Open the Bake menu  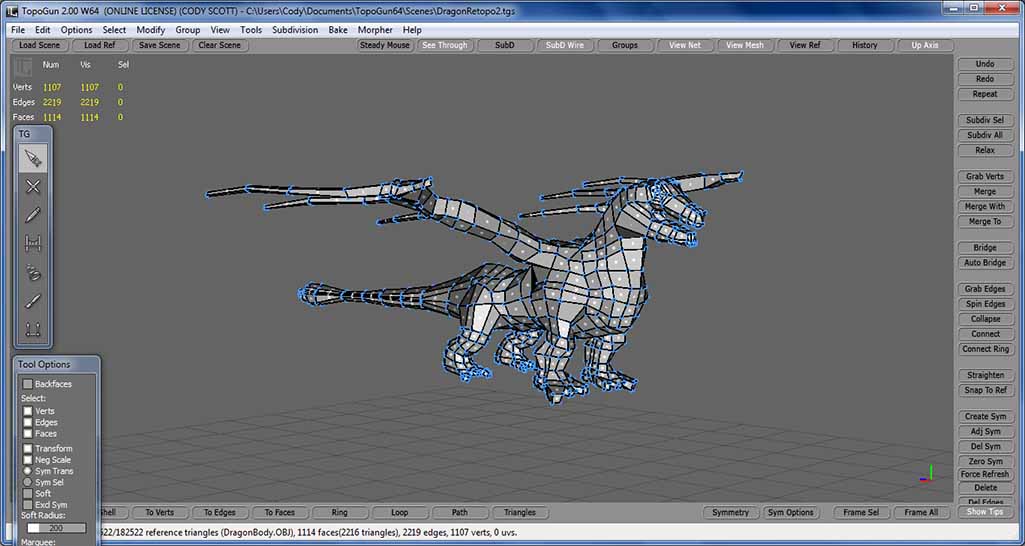338,30
